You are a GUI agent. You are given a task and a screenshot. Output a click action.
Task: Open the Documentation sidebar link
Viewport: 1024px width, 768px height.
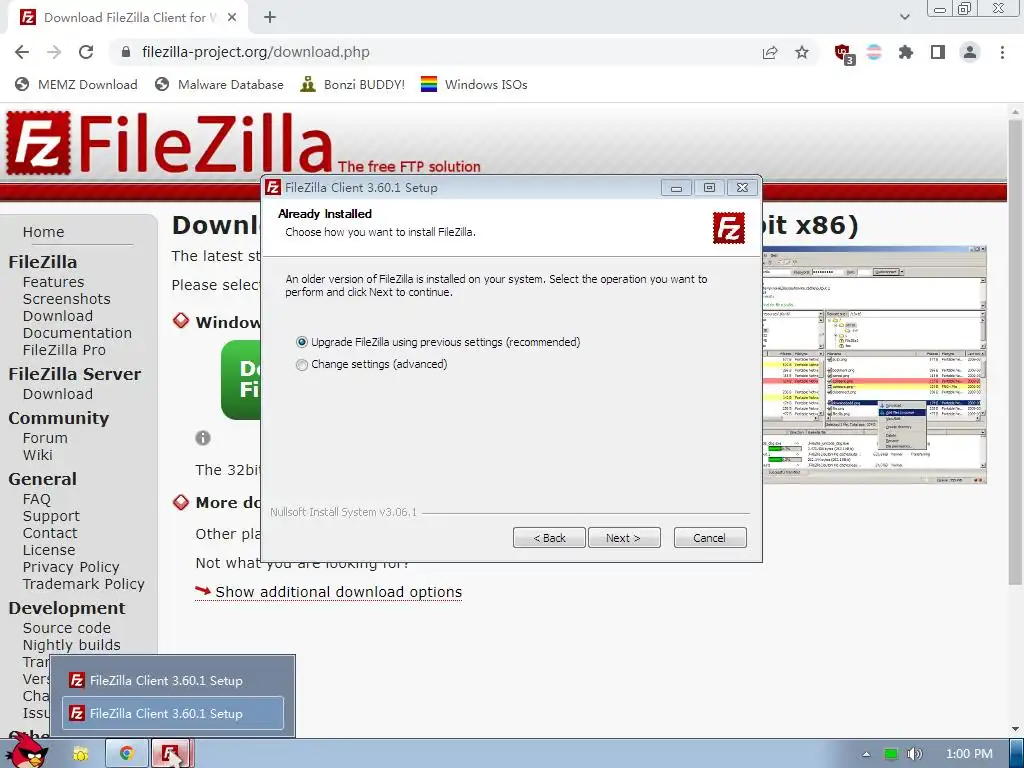tap(77, 333)
